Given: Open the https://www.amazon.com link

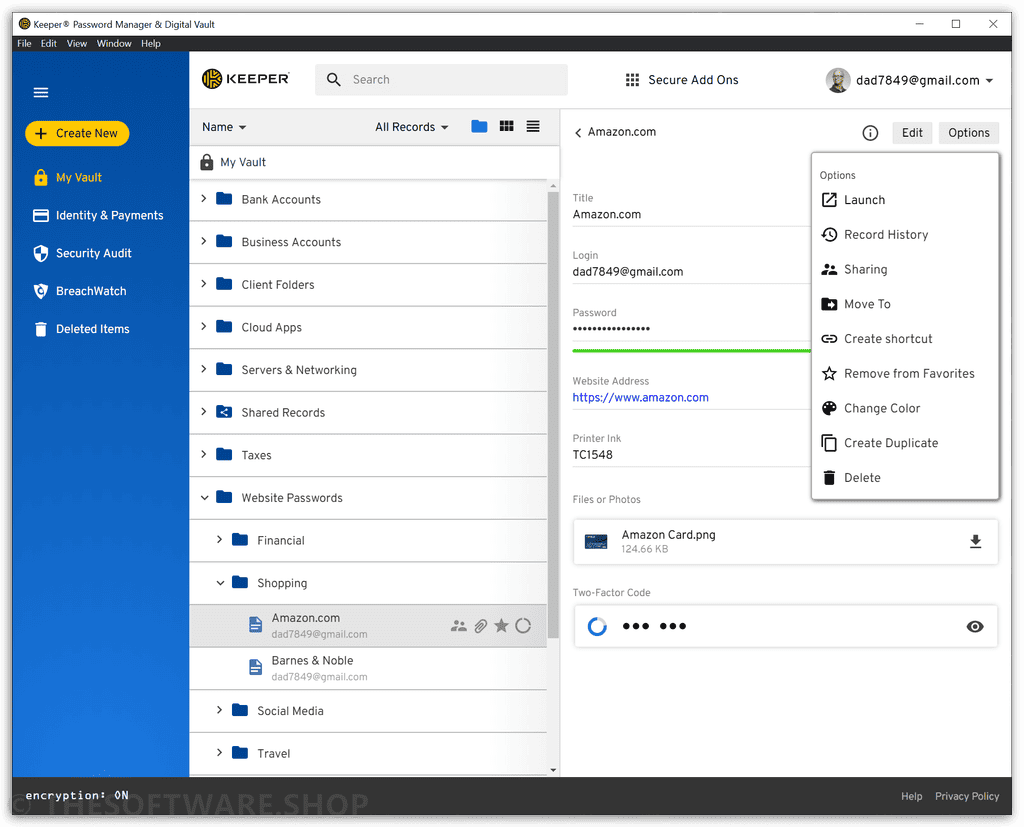Looking at the screenshot, I should (640, 397).
